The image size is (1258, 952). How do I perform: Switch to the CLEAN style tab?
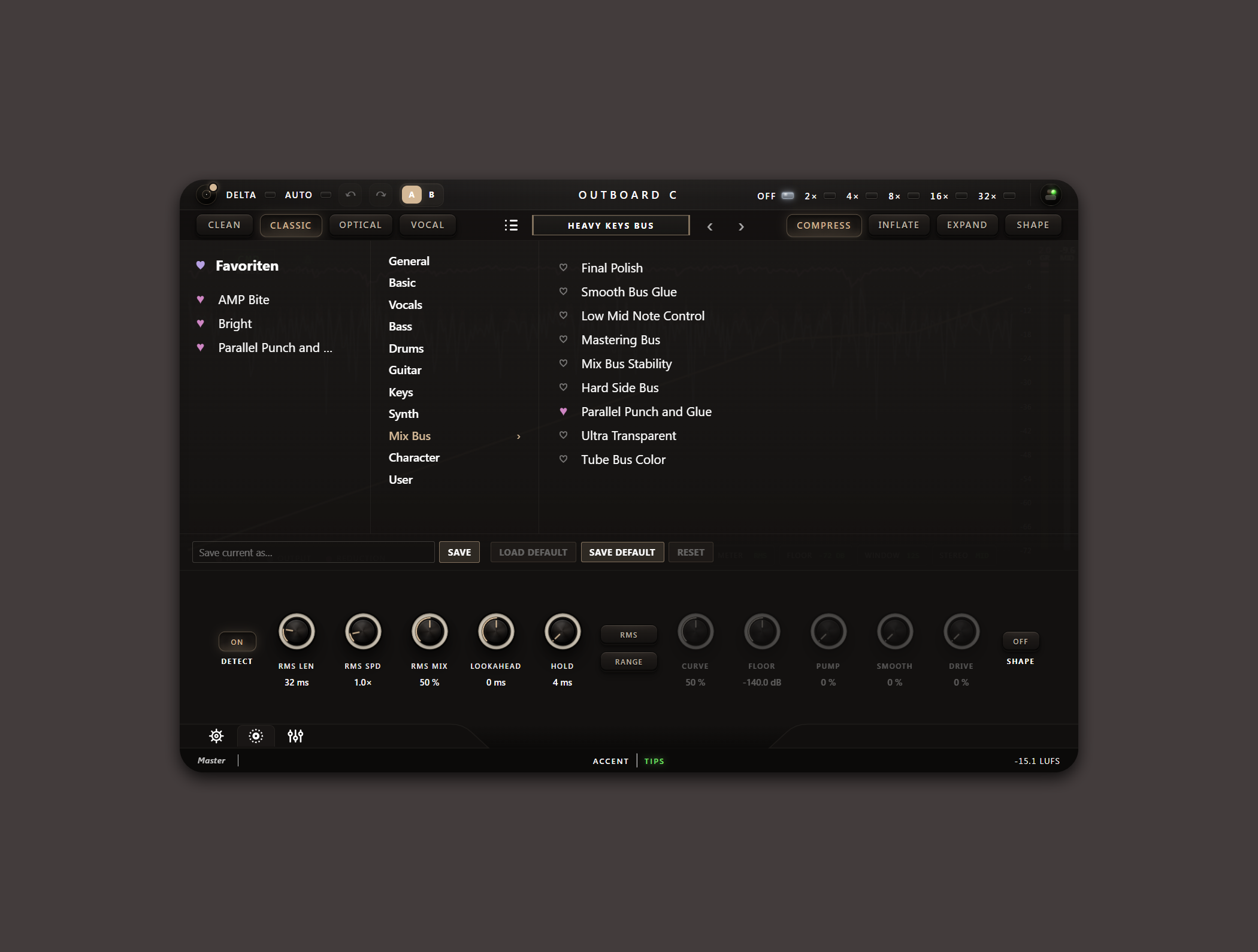(x=224, y=225)
